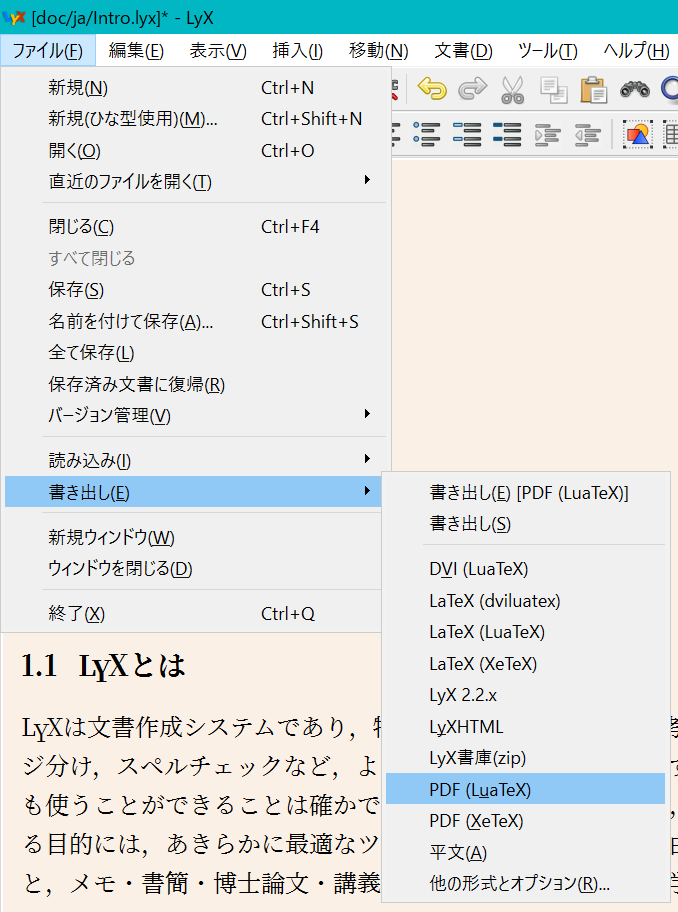The image size is (678, 912).
Task: Select 書き出し(S) submenu entry
Action: [x=526, y=524]
